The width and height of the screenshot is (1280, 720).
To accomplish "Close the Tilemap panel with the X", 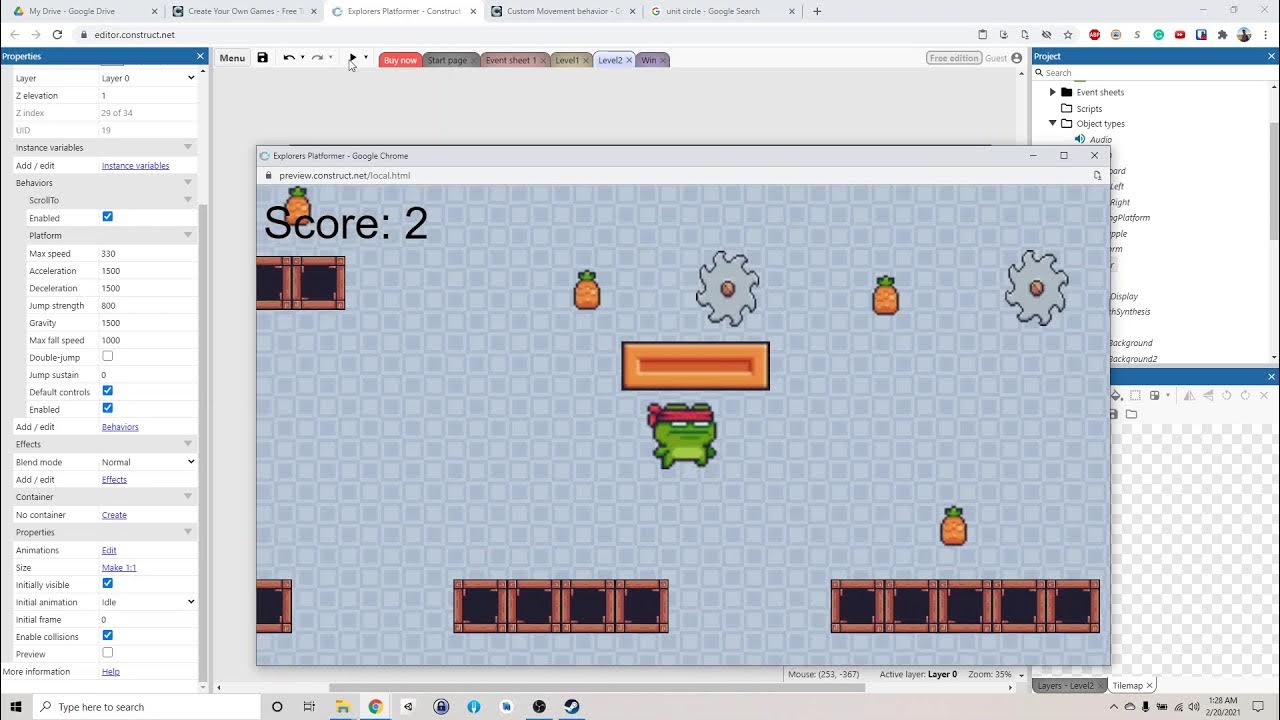I will click(x=1272, y=376).
